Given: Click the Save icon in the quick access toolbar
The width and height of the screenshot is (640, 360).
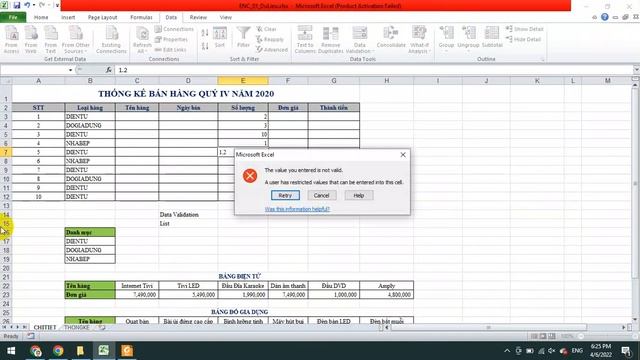Looking at the screenshot, I should click(x=17, y=5).
